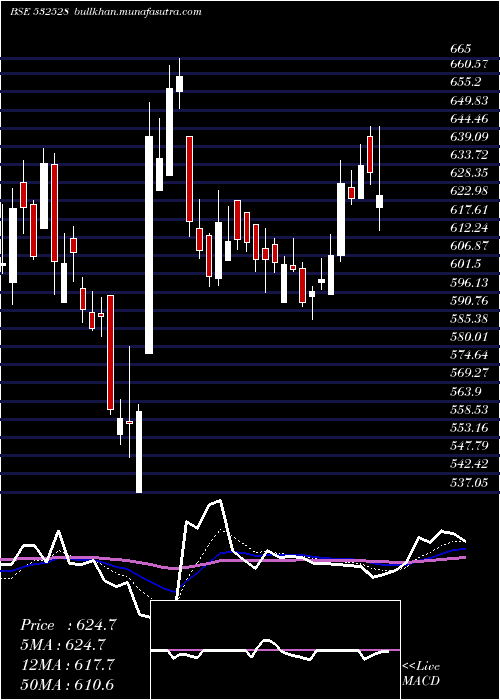Click the 612.24 price level label
The width and height of the screenshot is (500, 700).
[x=469, y=228]
